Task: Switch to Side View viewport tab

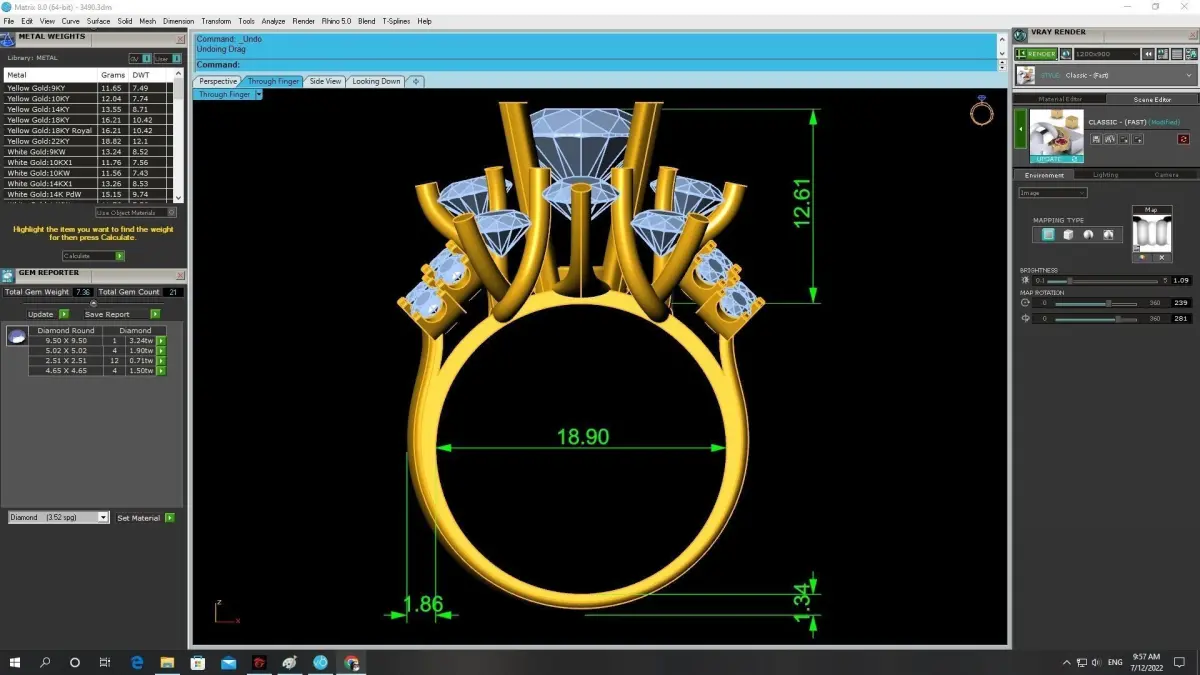Action: point(325,81)
